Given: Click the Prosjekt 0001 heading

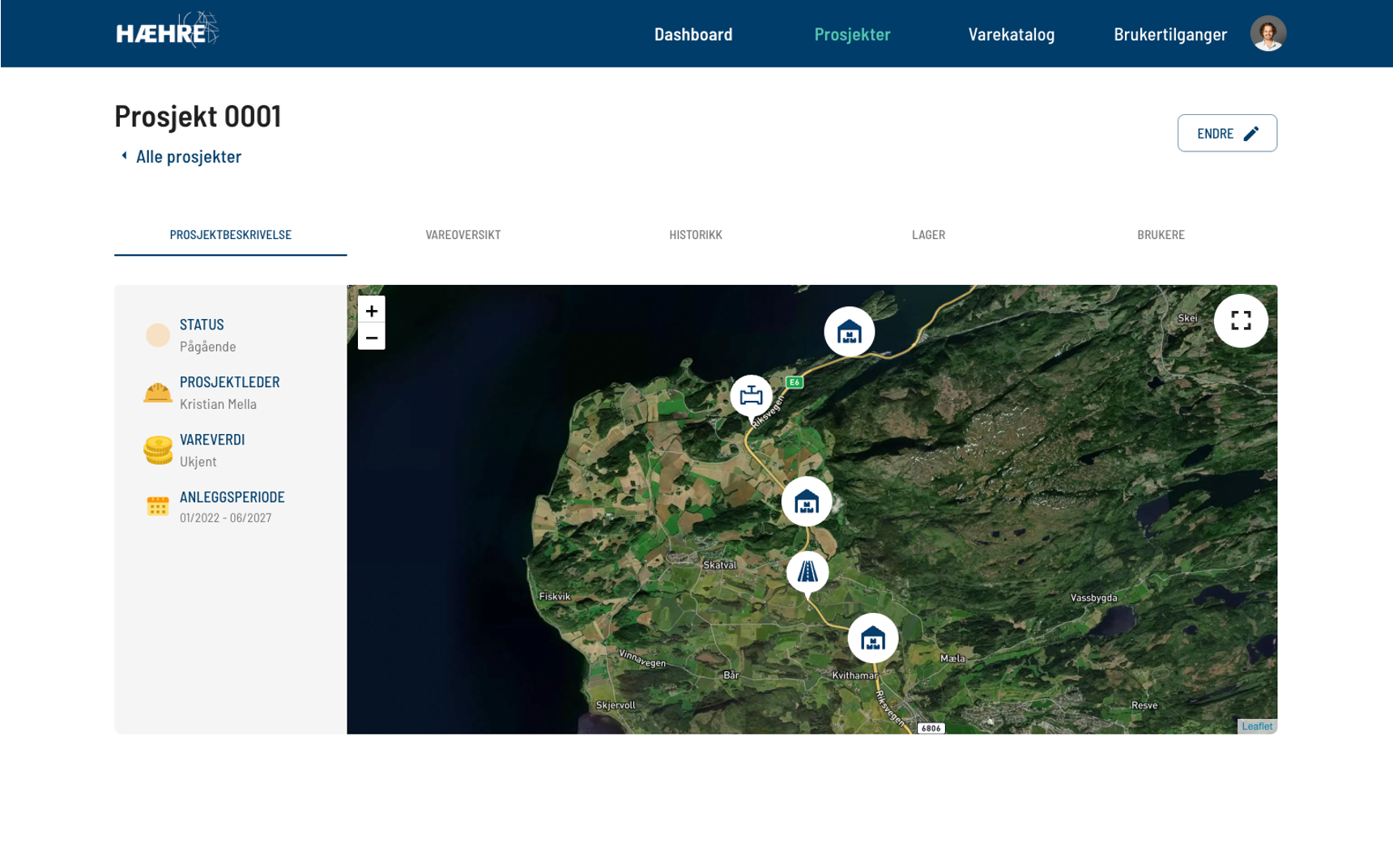Looking at the screenshot, I should [x=198, y=116].
